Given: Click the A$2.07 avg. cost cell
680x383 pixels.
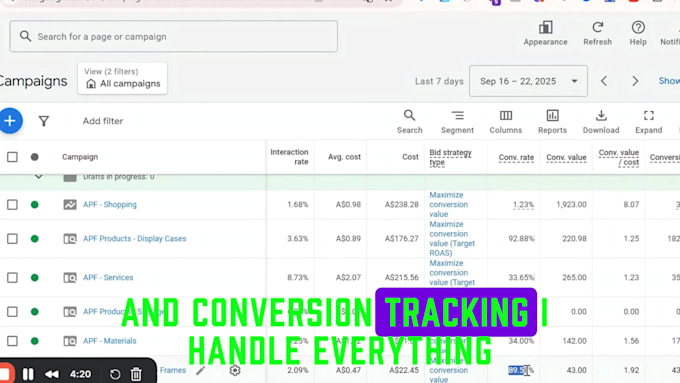Looking at the screenshot, I should (x=348, y=278).
